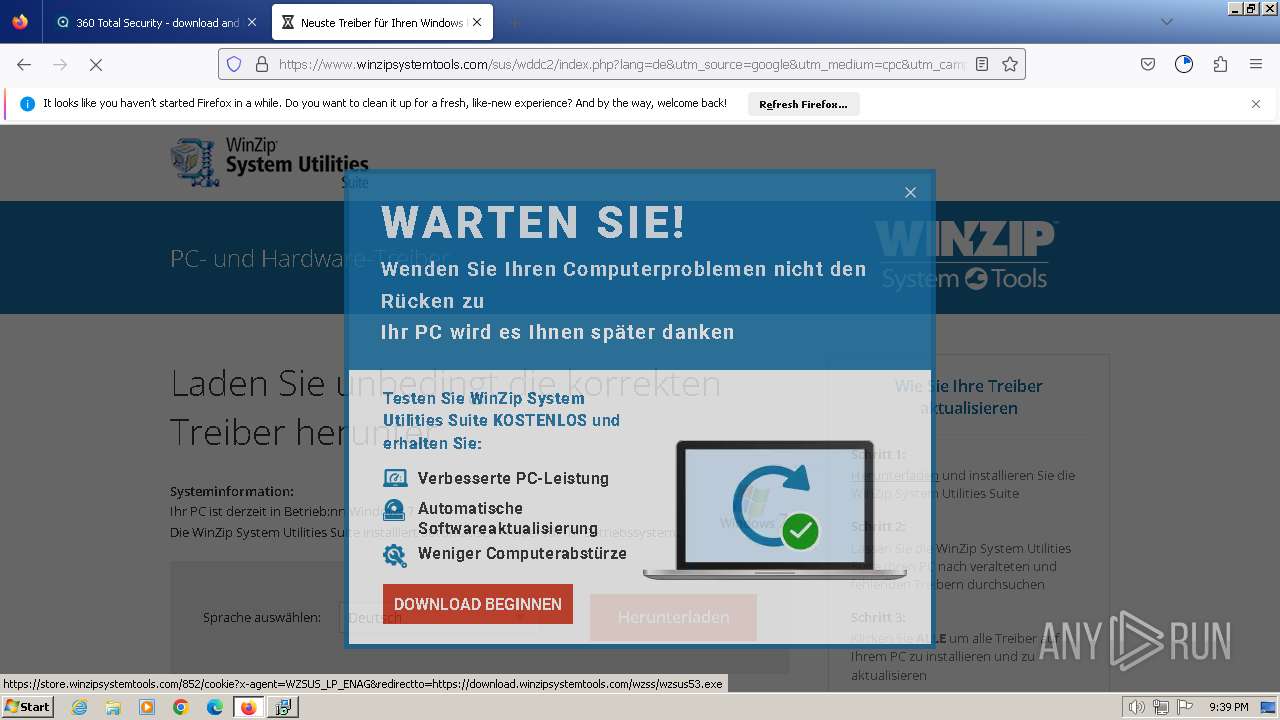This screenshot has height=720, width=1280.
Task: Click the laptop update illustration in popup
Action: pyautogui.click(x=774, y=510)
